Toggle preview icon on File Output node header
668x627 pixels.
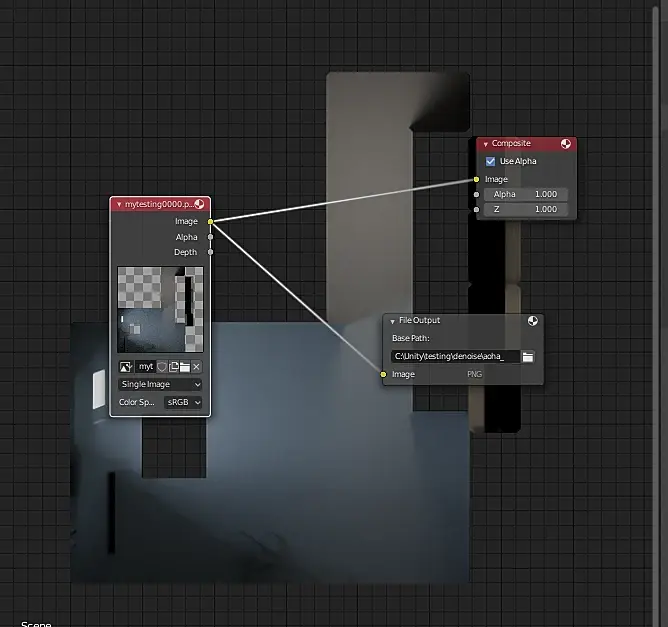coord(533,321)
